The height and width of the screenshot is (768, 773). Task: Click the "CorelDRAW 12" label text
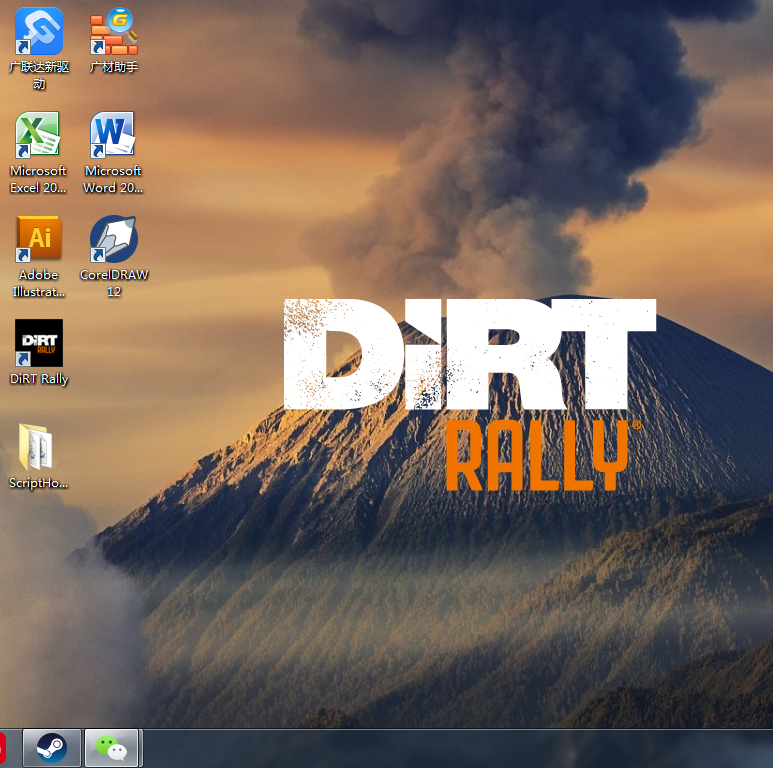click(114, 283)
